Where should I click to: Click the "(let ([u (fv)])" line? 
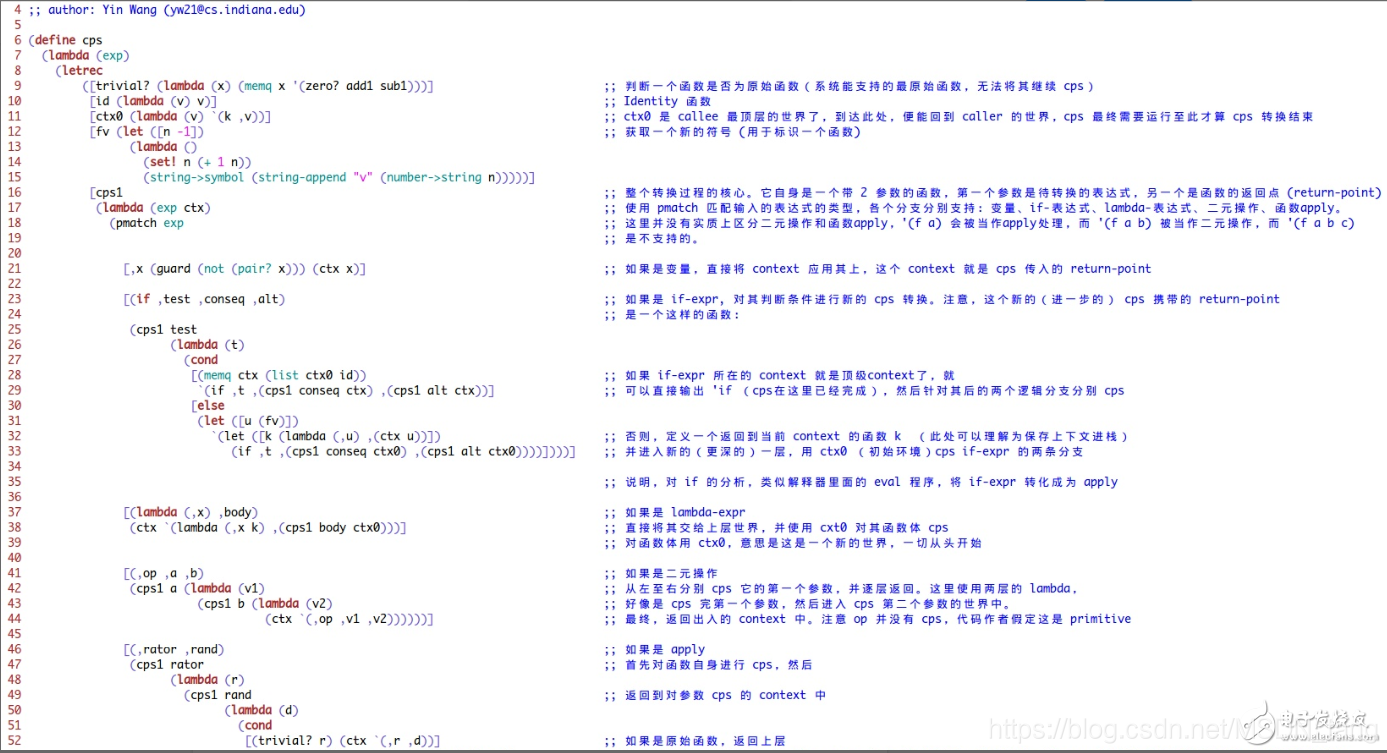pyautogui.click(x=247, y=421)
